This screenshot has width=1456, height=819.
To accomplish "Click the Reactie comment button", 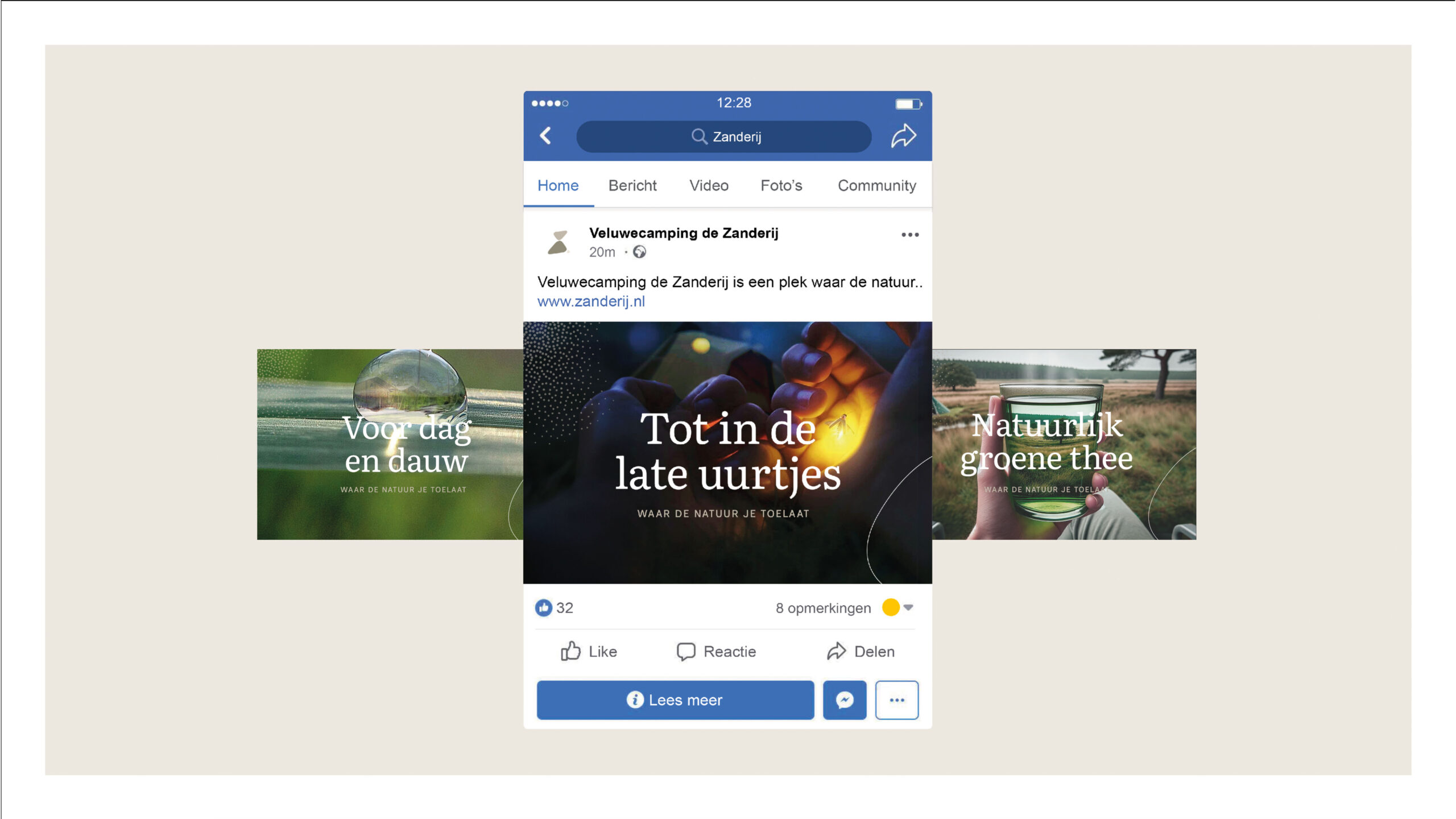I will [716, 651].
